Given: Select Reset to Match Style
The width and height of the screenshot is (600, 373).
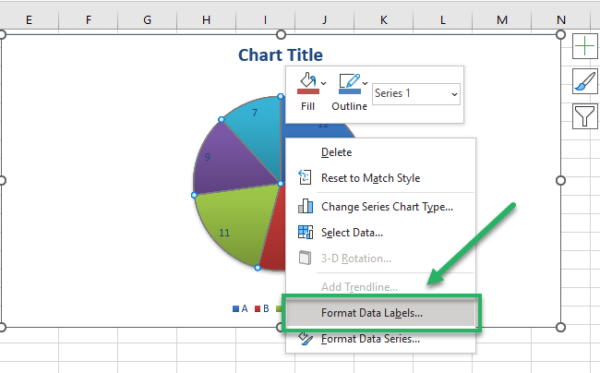Looking at the screenshot, I should click(x=381, y=178).
